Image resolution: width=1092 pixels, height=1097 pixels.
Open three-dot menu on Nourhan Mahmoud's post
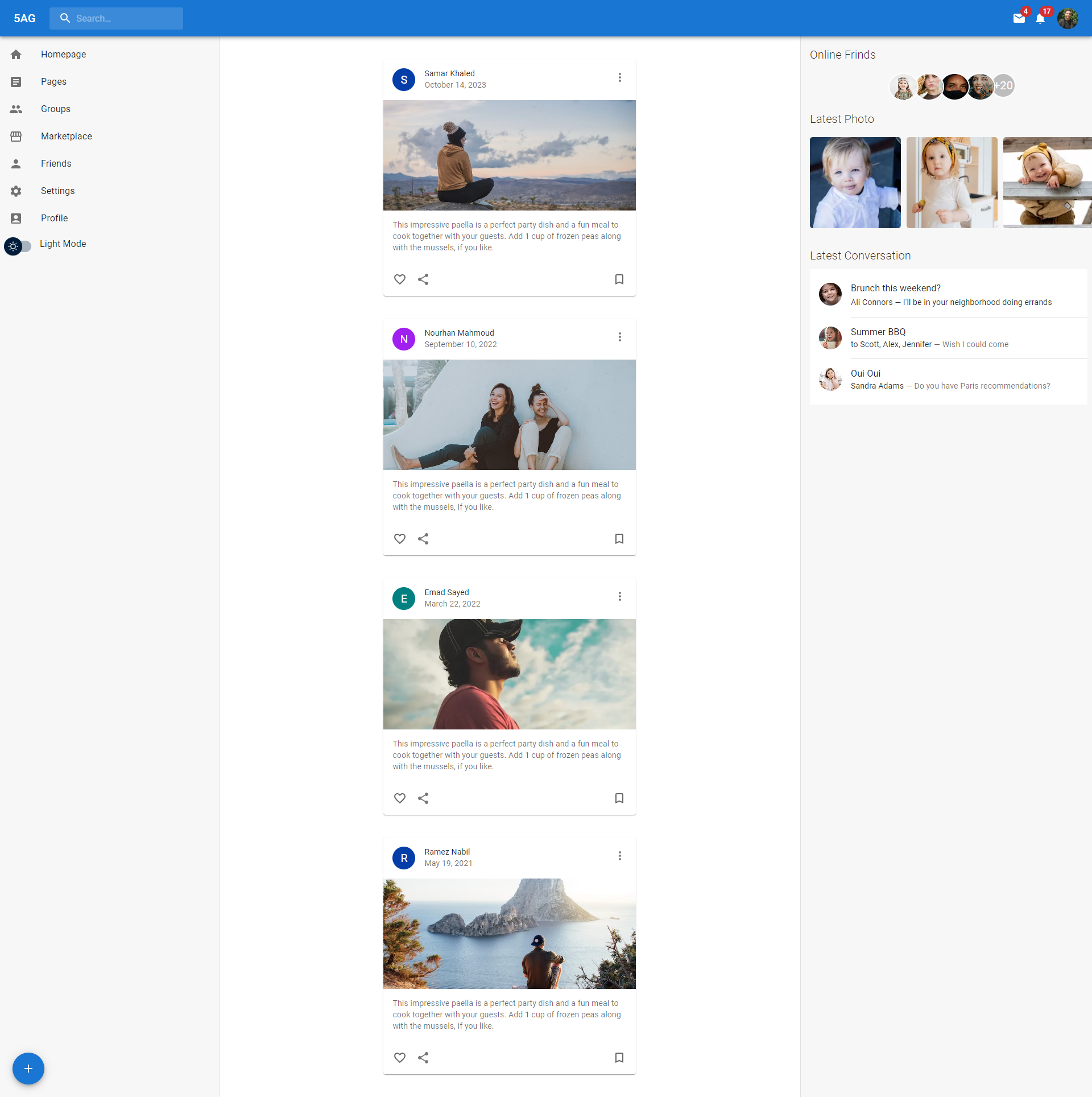(620, 337)
